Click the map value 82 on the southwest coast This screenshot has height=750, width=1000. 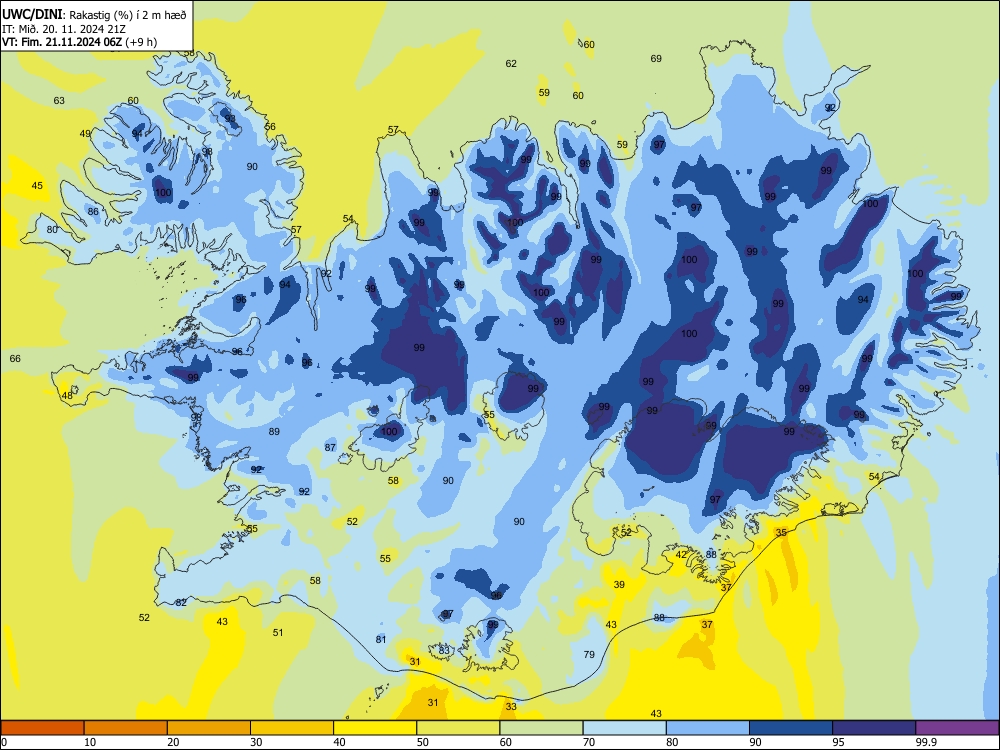181,603
